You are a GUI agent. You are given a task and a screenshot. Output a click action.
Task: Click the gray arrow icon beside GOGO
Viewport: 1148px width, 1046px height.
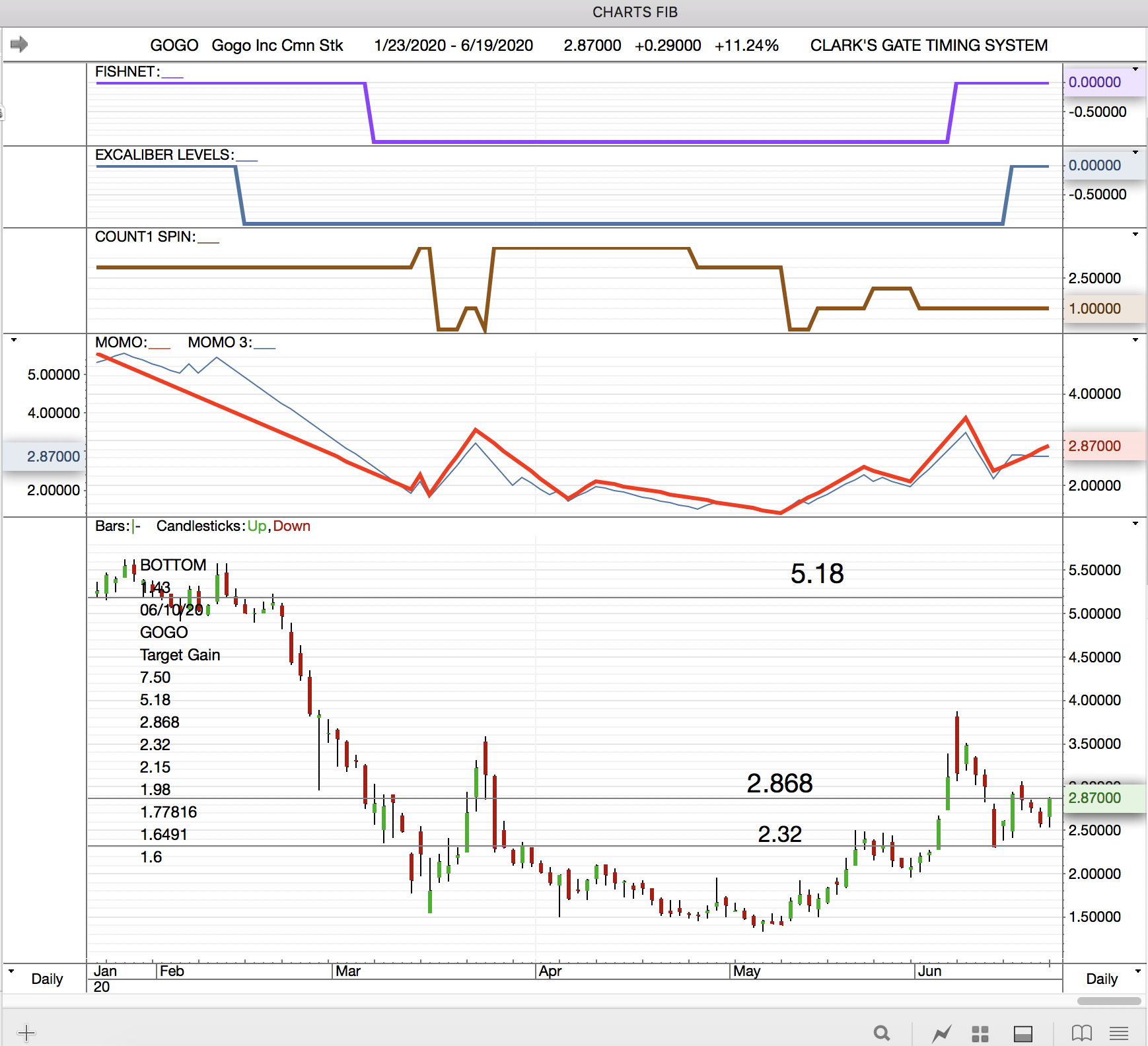coord(19,44)
